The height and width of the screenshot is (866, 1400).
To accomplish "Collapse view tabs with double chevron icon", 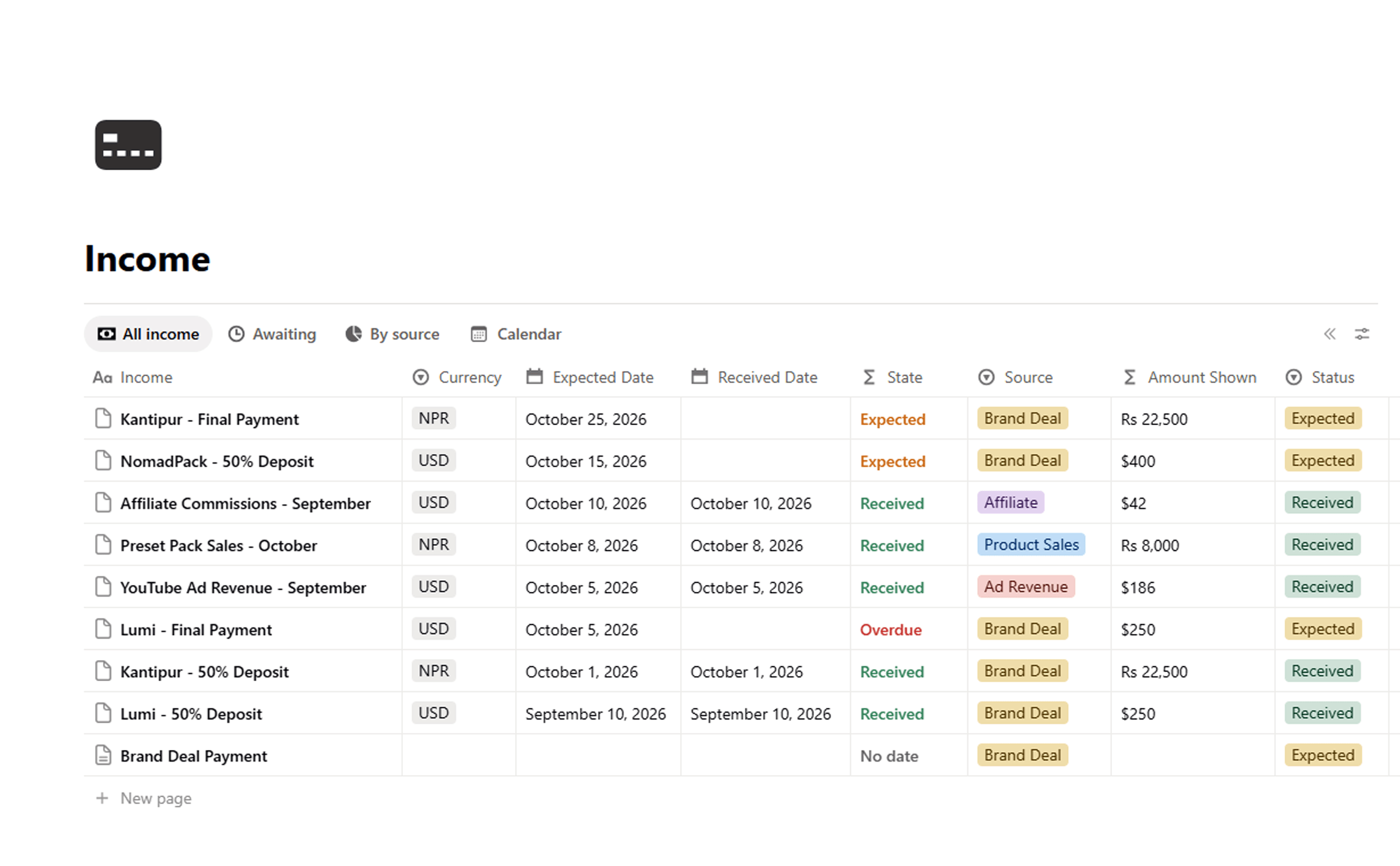I will coord(1329,334).
